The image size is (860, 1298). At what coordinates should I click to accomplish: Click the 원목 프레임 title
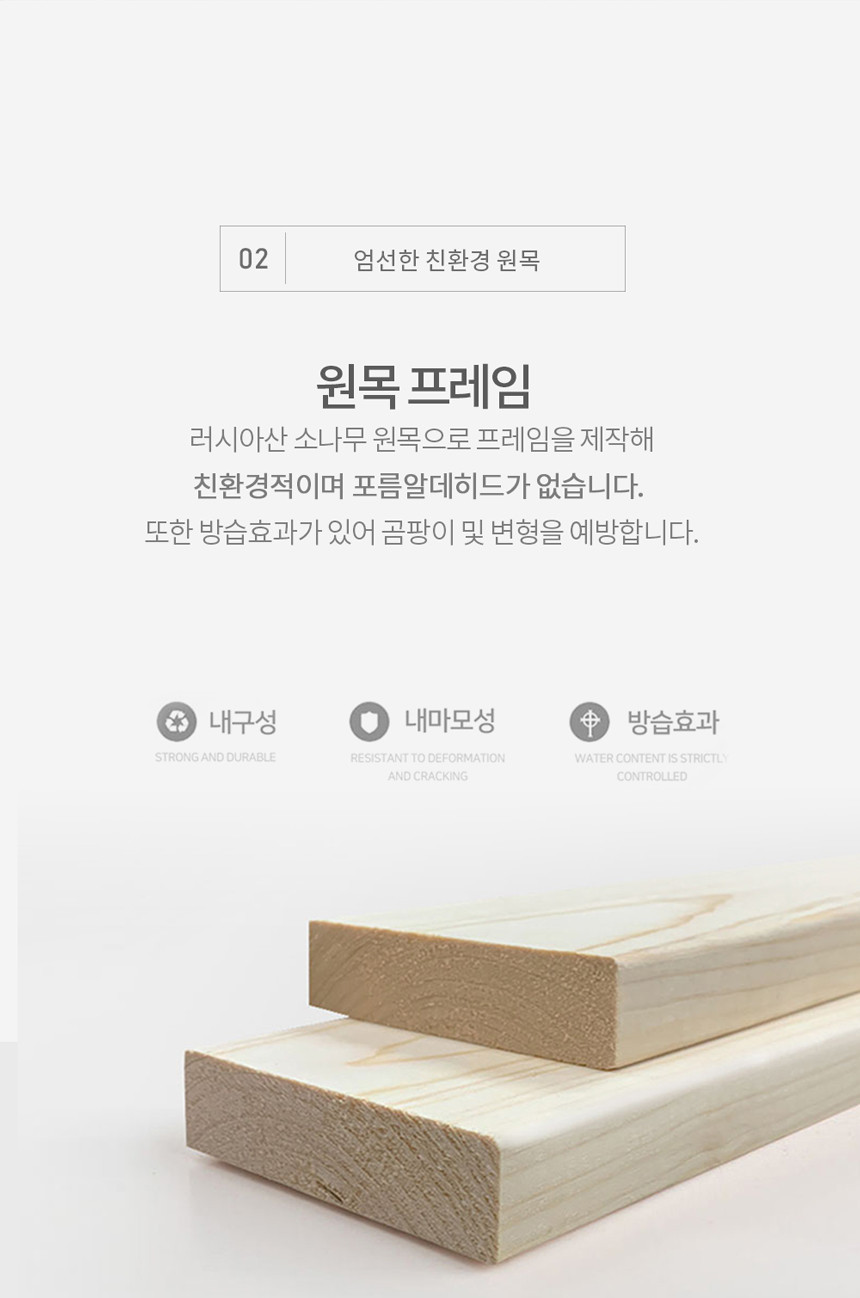[423, 385]
